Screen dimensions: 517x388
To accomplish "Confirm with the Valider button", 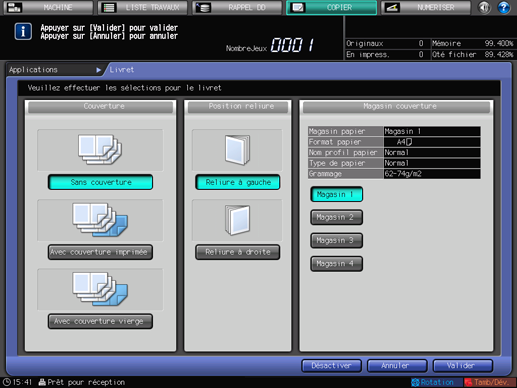I will pyautogui.click(x=463, y=366).
